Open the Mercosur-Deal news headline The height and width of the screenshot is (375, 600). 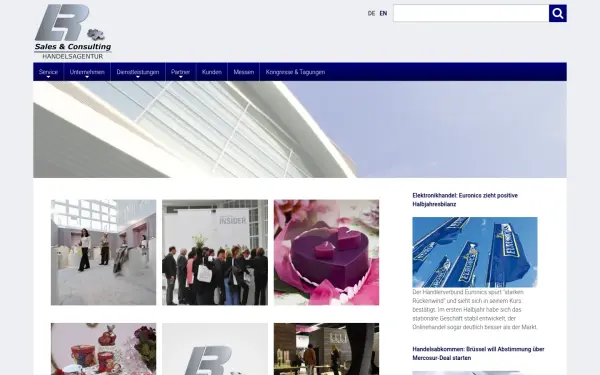pos(478,354)
